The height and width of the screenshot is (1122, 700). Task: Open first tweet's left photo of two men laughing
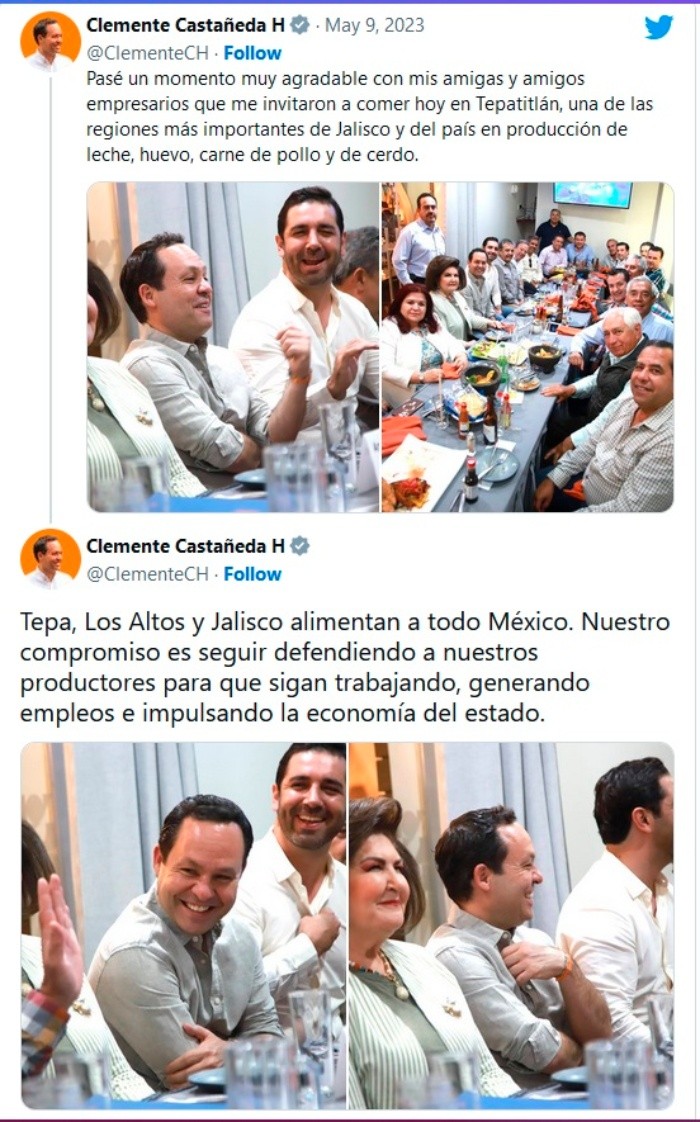point(233,347)
